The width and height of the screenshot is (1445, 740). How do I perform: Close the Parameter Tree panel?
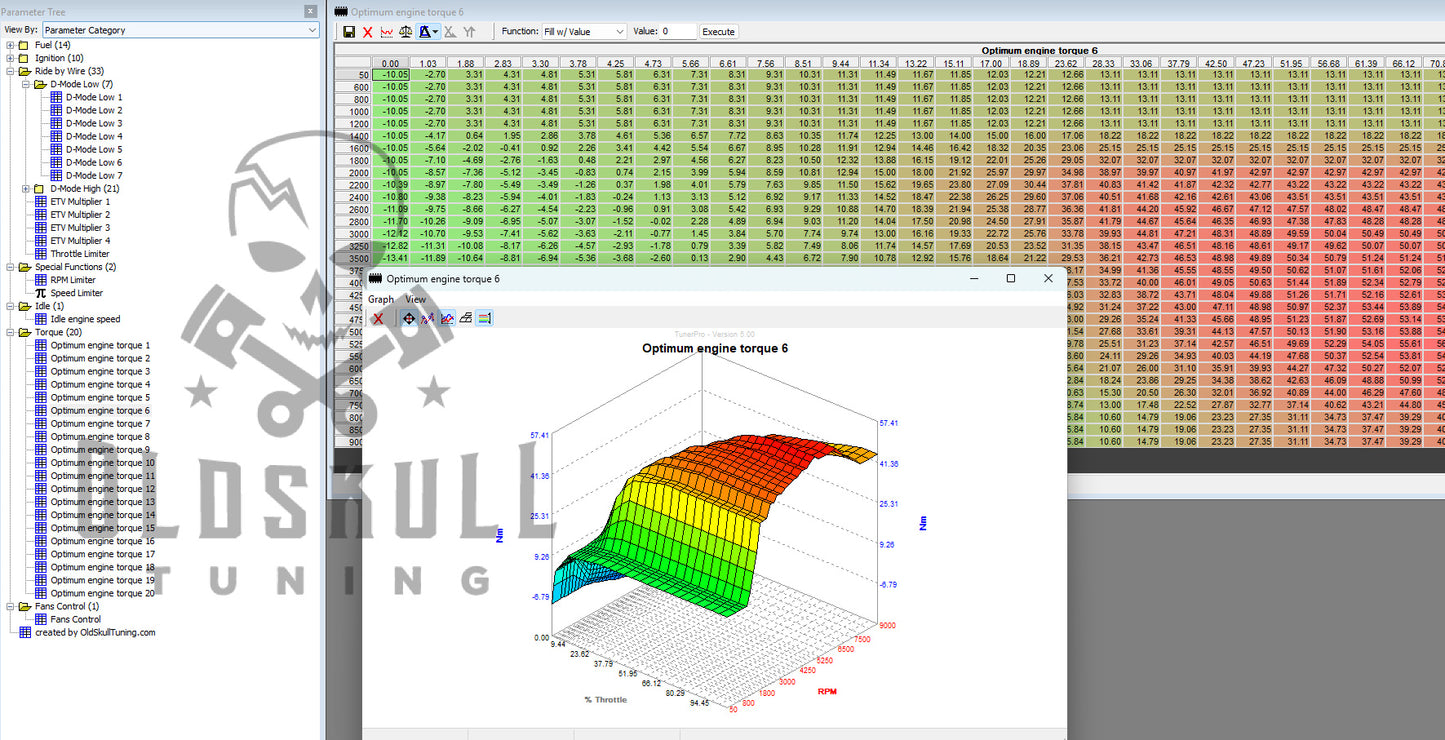pos(310,11)
